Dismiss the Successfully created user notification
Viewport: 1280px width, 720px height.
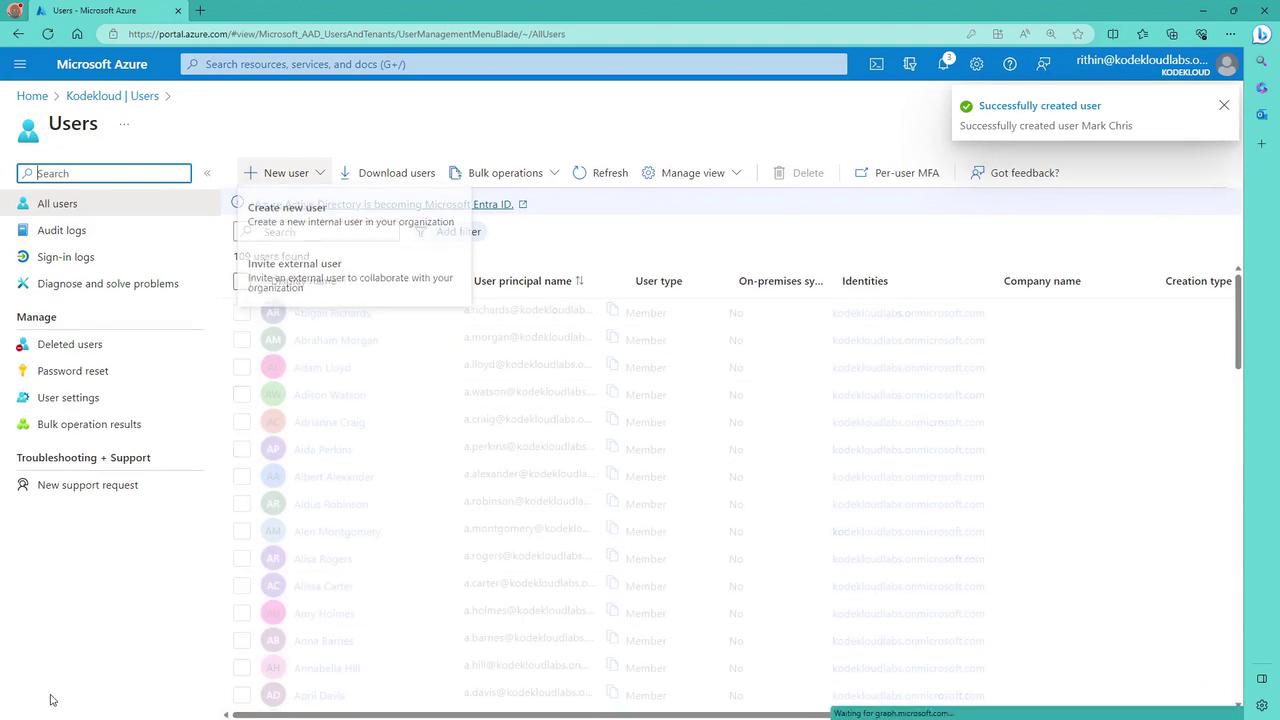1224,105
